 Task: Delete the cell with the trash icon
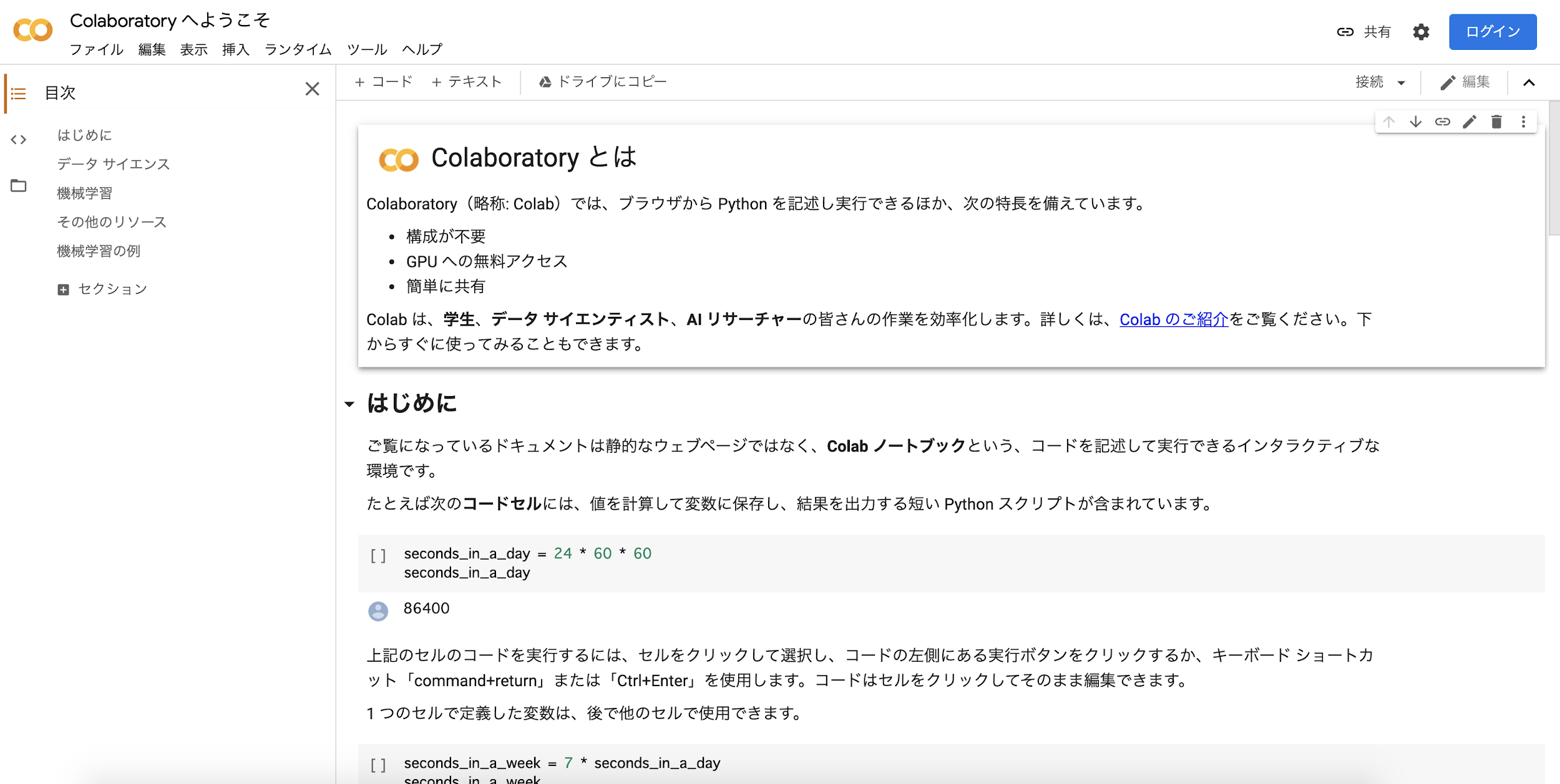point(1496,122)
